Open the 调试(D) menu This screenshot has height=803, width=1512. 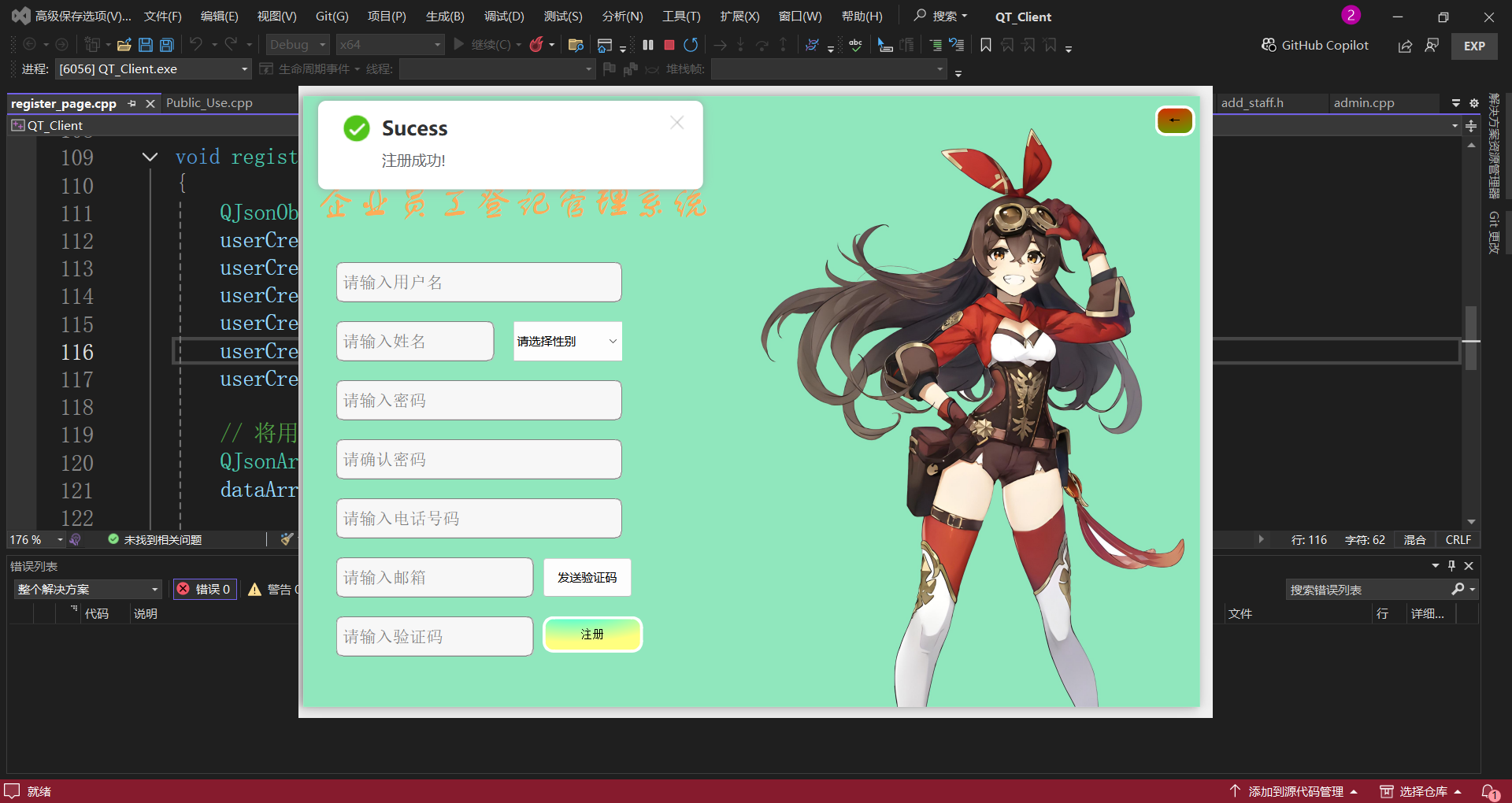click(x=503, y=17)
